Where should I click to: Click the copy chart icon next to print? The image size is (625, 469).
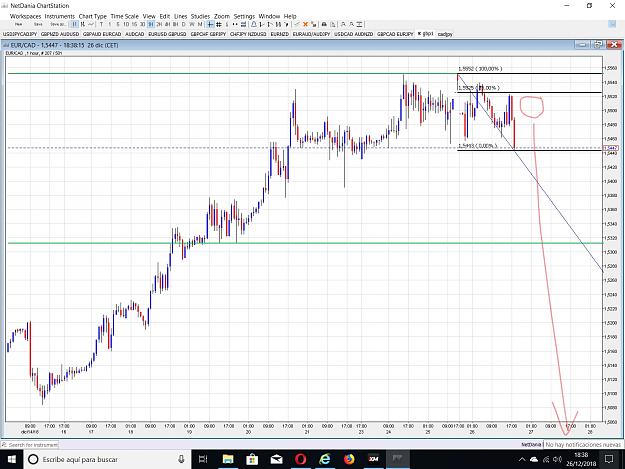(x=332, y=24)
